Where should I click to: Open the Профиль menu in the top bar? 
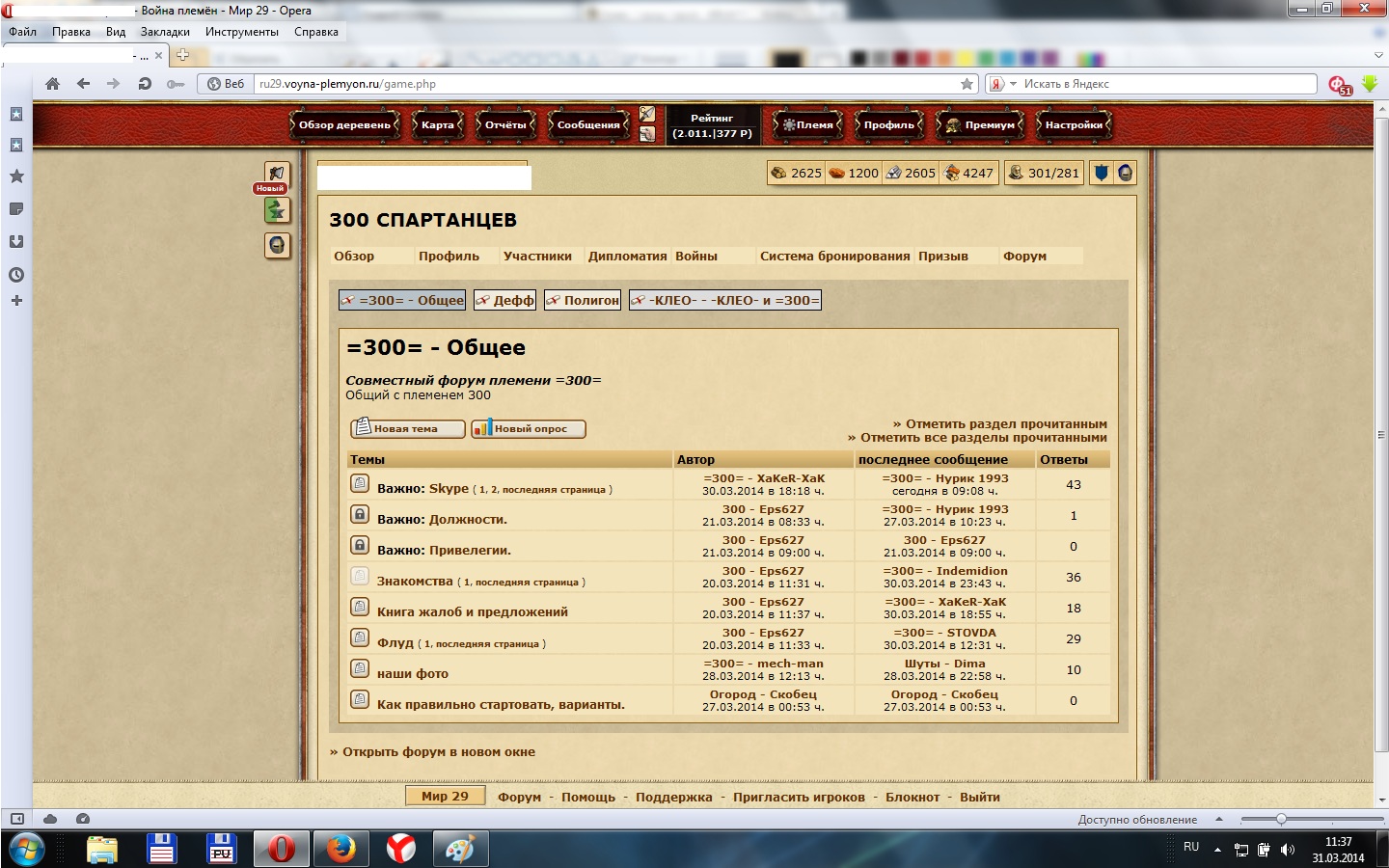(x=888, y=124)
